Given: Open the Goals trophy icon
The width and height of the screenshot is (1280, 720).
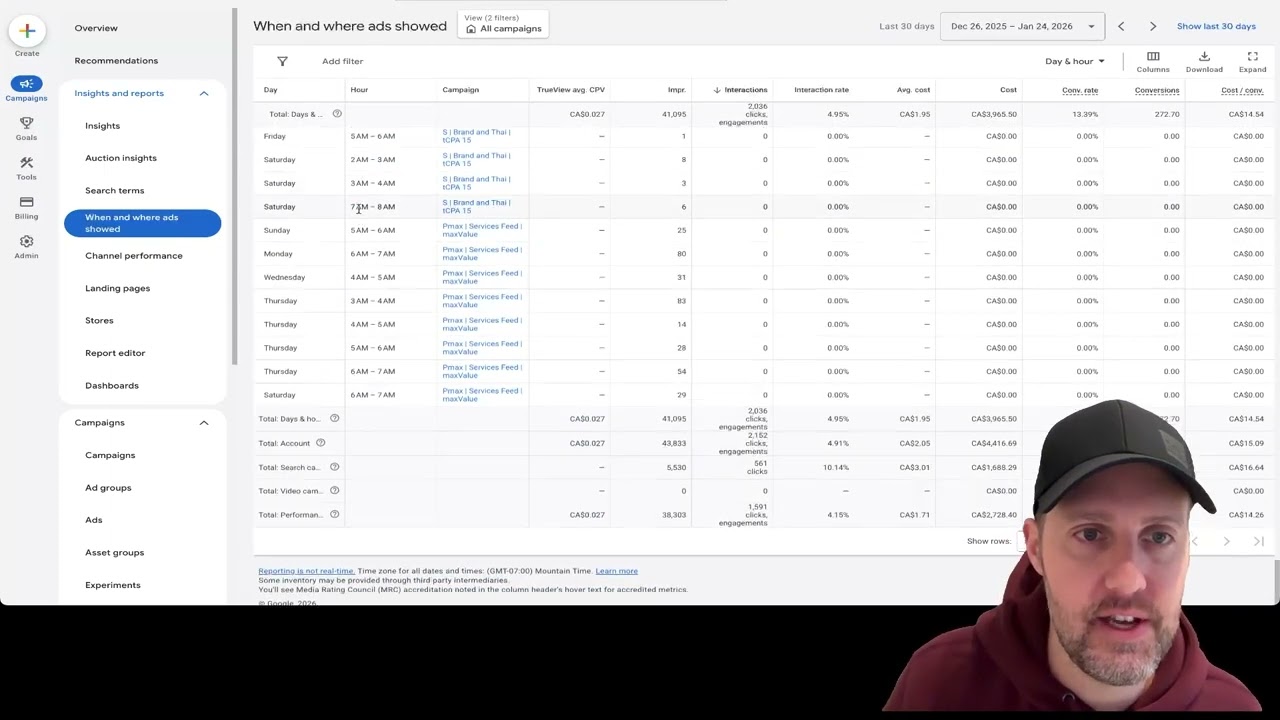Looking at the screenshot, I should tap(27, 123).
